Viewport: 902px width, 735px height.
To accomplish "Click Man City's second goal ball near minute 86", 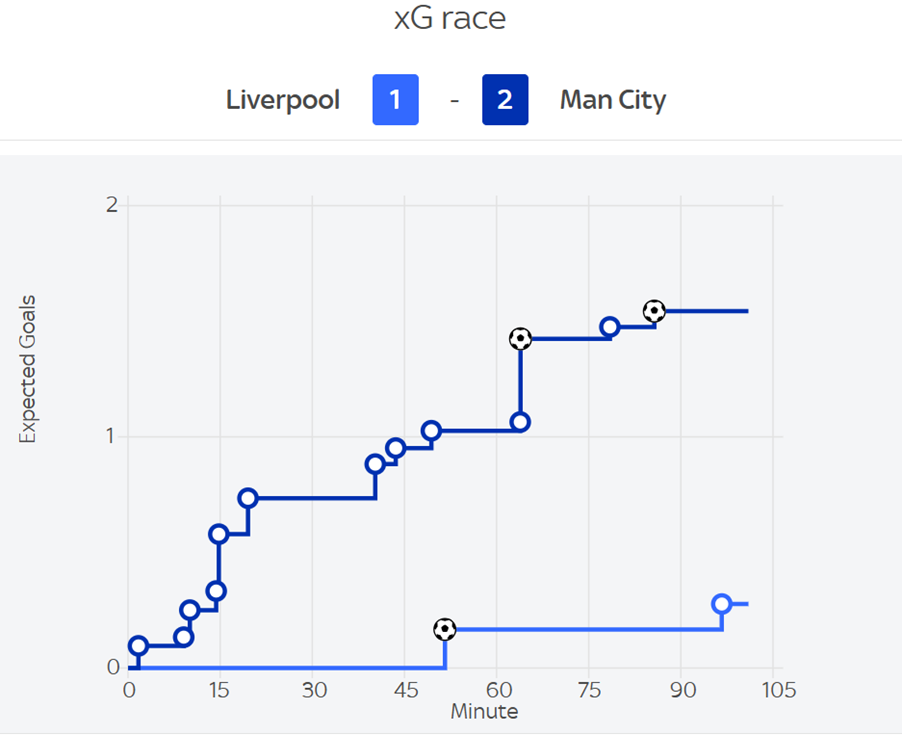I will pyautogui.click(x=654, y=311).
